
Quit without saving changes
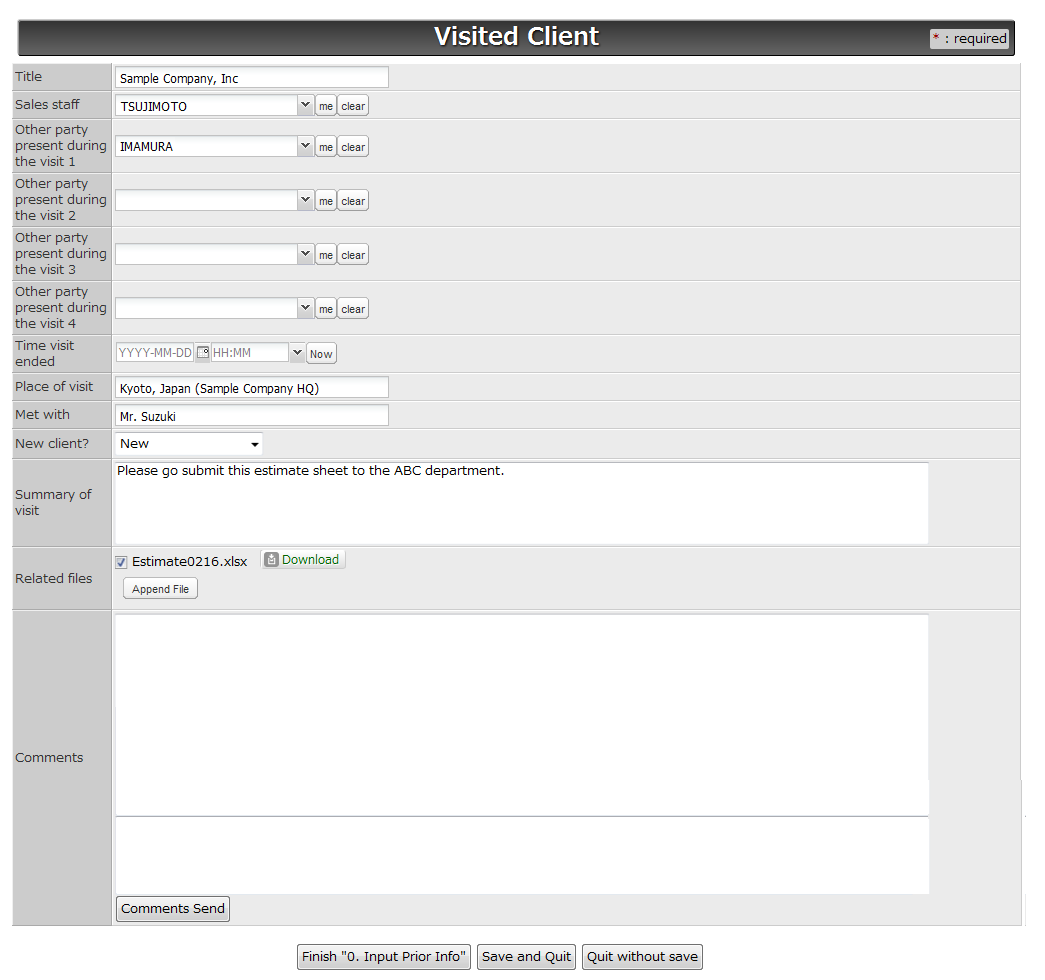[x=641, y=956]
